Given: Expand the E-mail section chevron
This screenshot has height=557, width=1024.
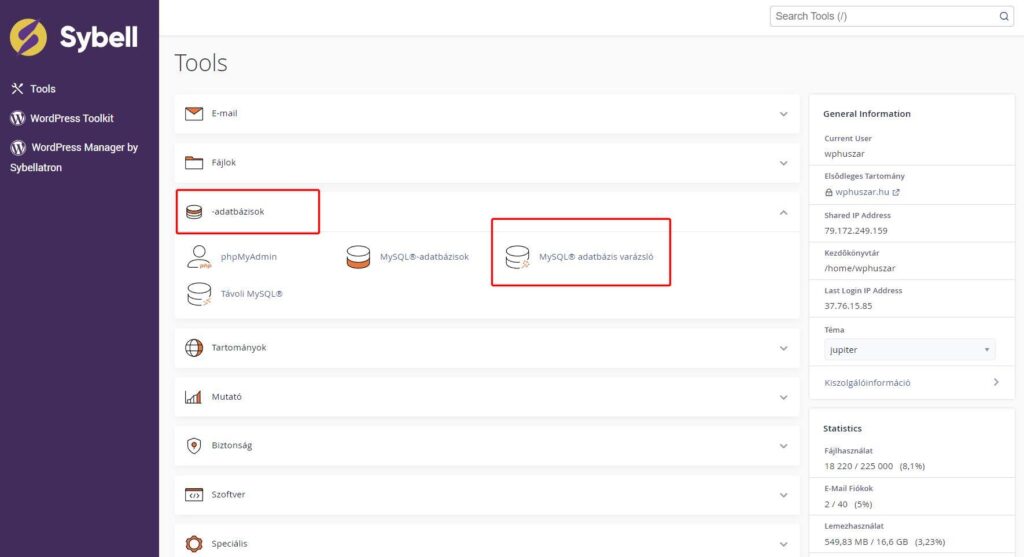Looking at the screenshot, I should click(783, 114).
